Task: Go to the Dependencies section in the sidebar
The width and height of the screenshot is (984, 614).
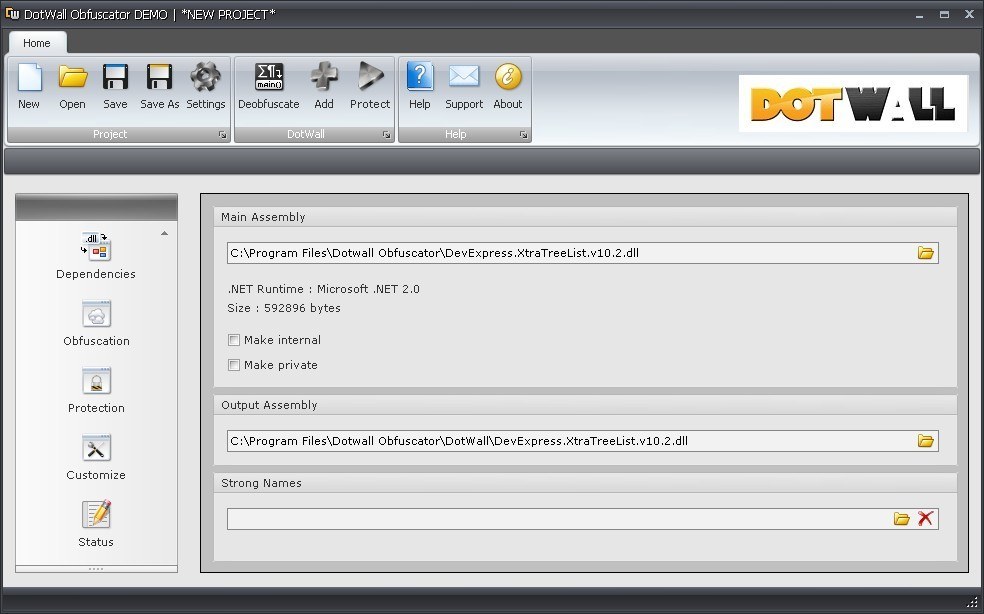Action: click(96, 256)
